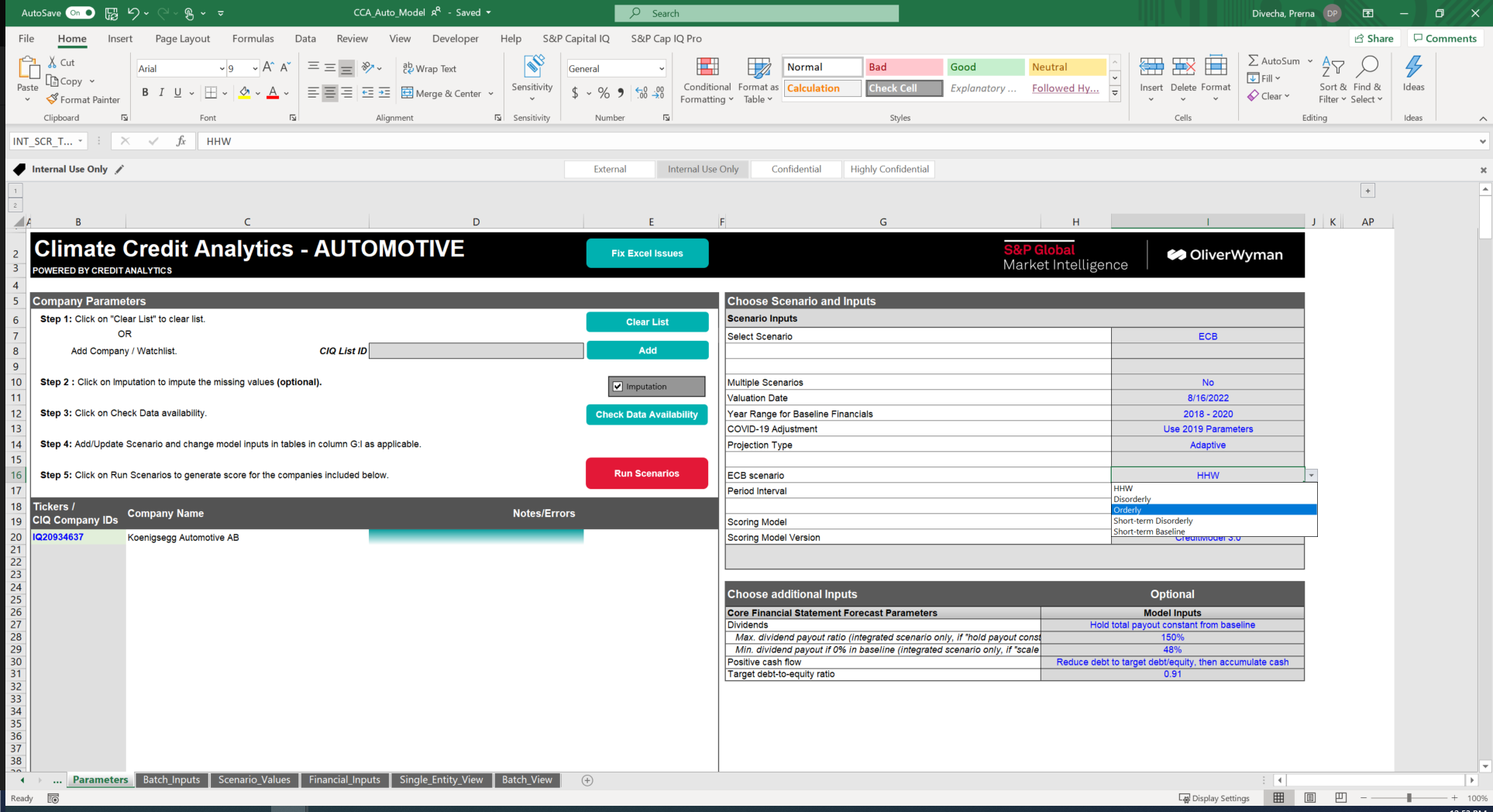
Task: Click the Save icon in title bar
Action: click(112, 13)
